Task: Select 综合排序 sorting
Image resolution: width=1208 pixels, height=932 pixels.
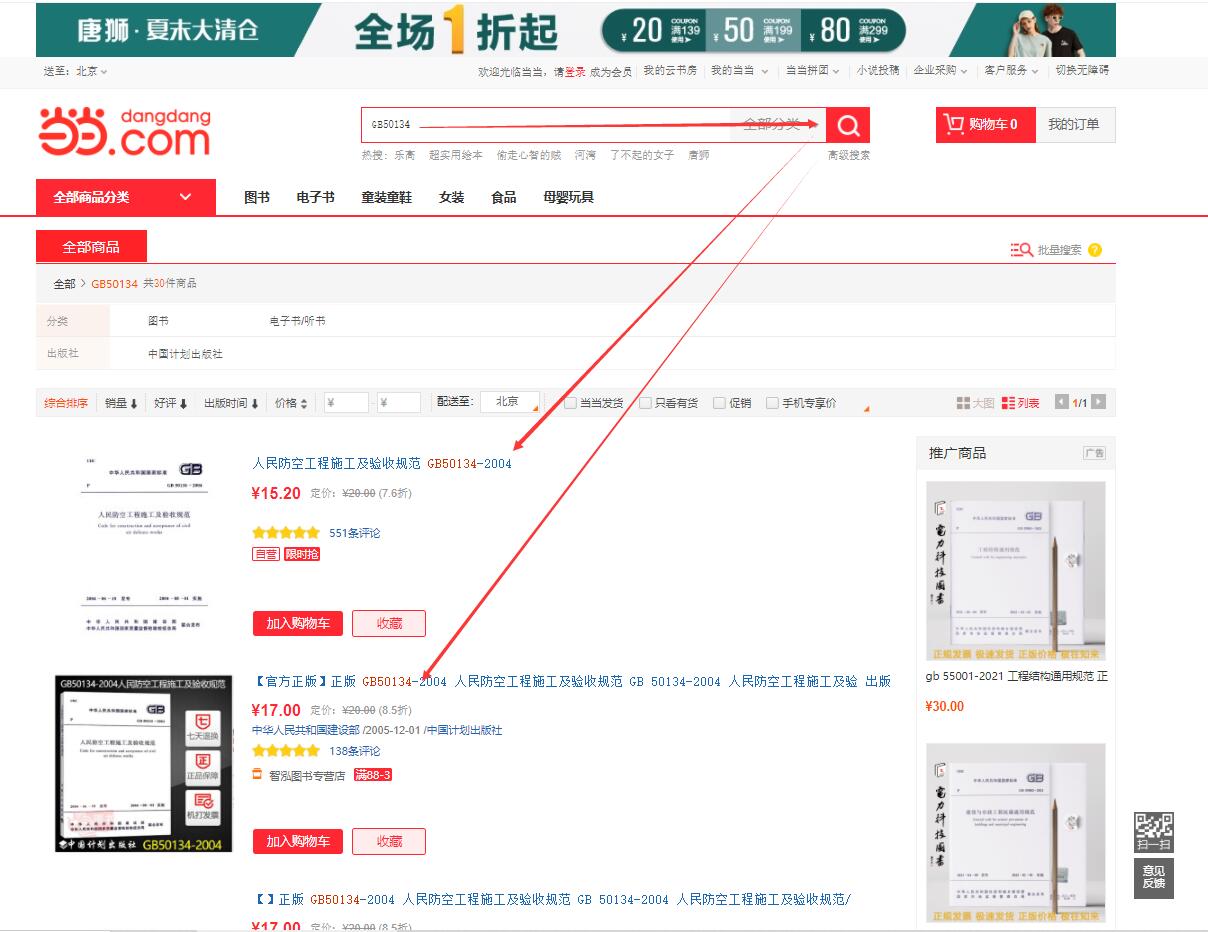Action: pyautogui.click(x=66, y=403)
